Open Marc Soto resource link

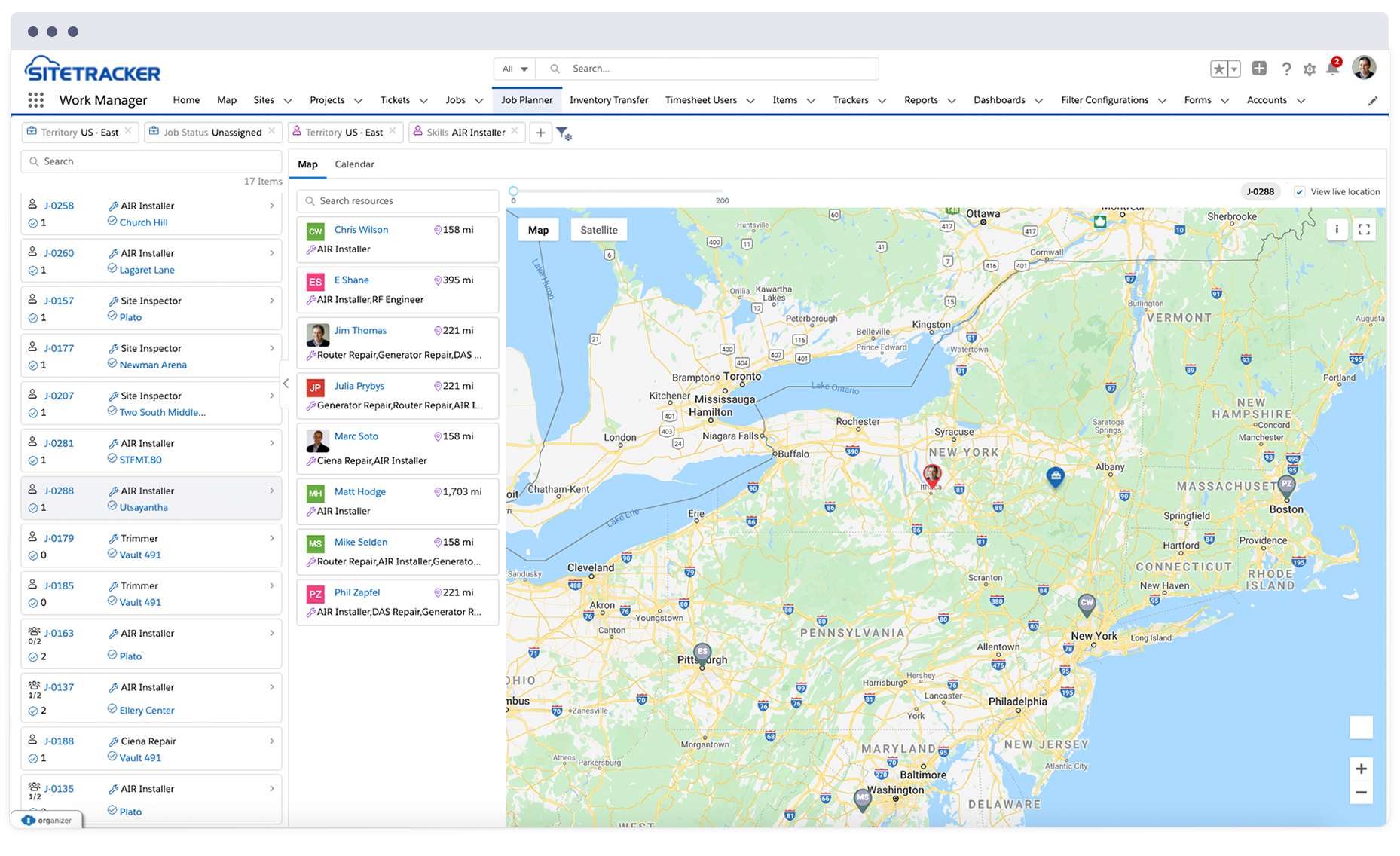click(356, 436)
